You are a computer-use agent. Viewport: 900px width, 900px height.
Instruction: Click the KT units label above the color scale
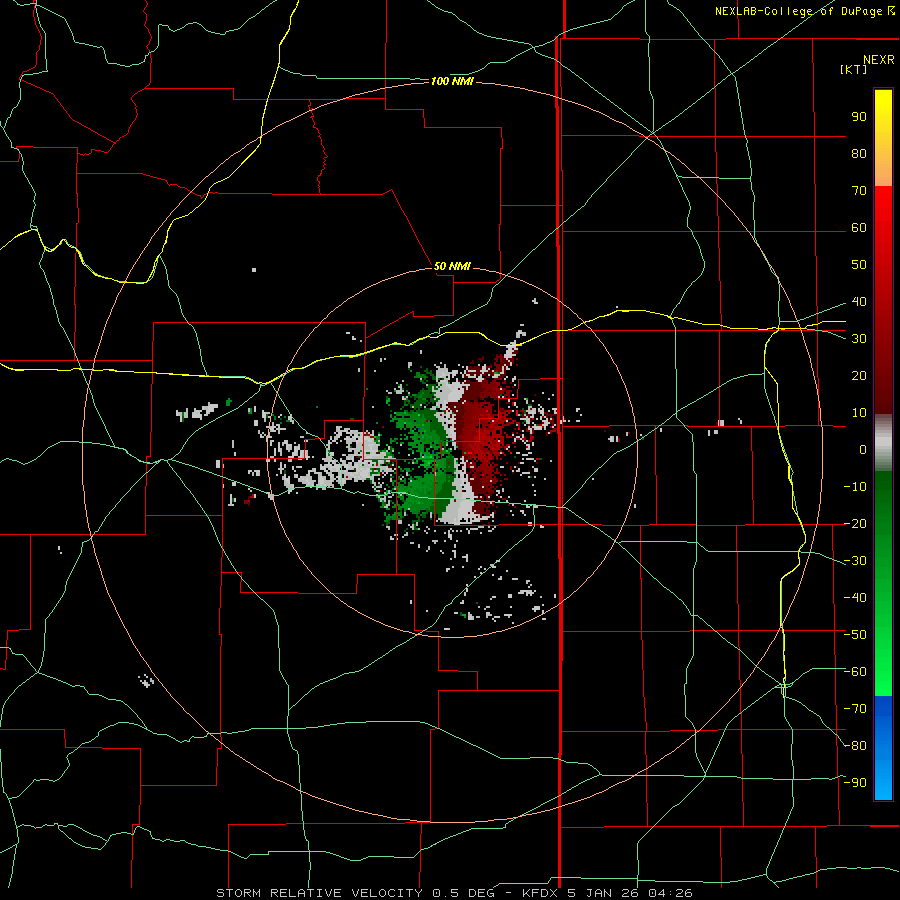[854, 69]
